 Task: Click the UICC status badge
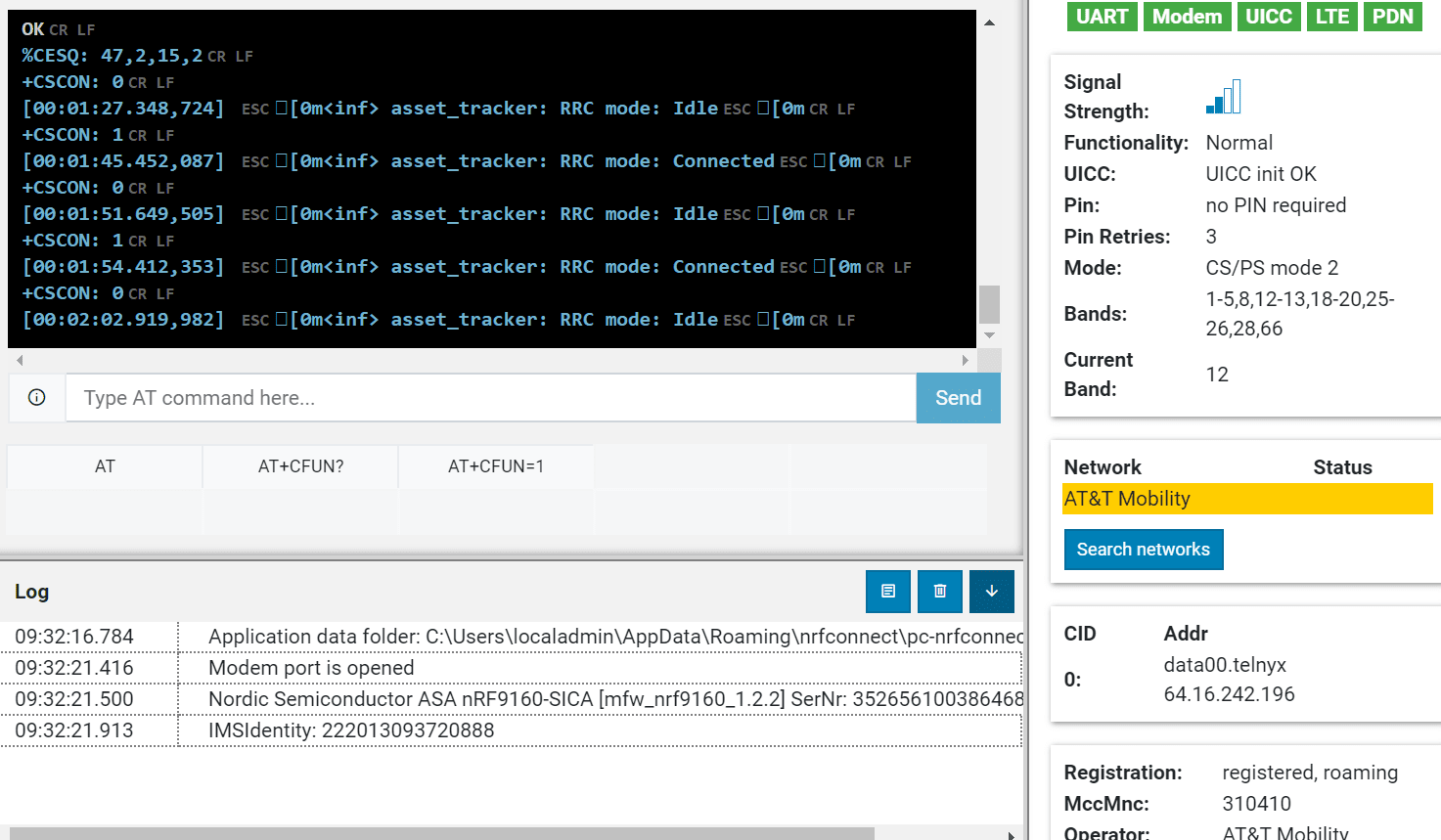point(1269,17)
